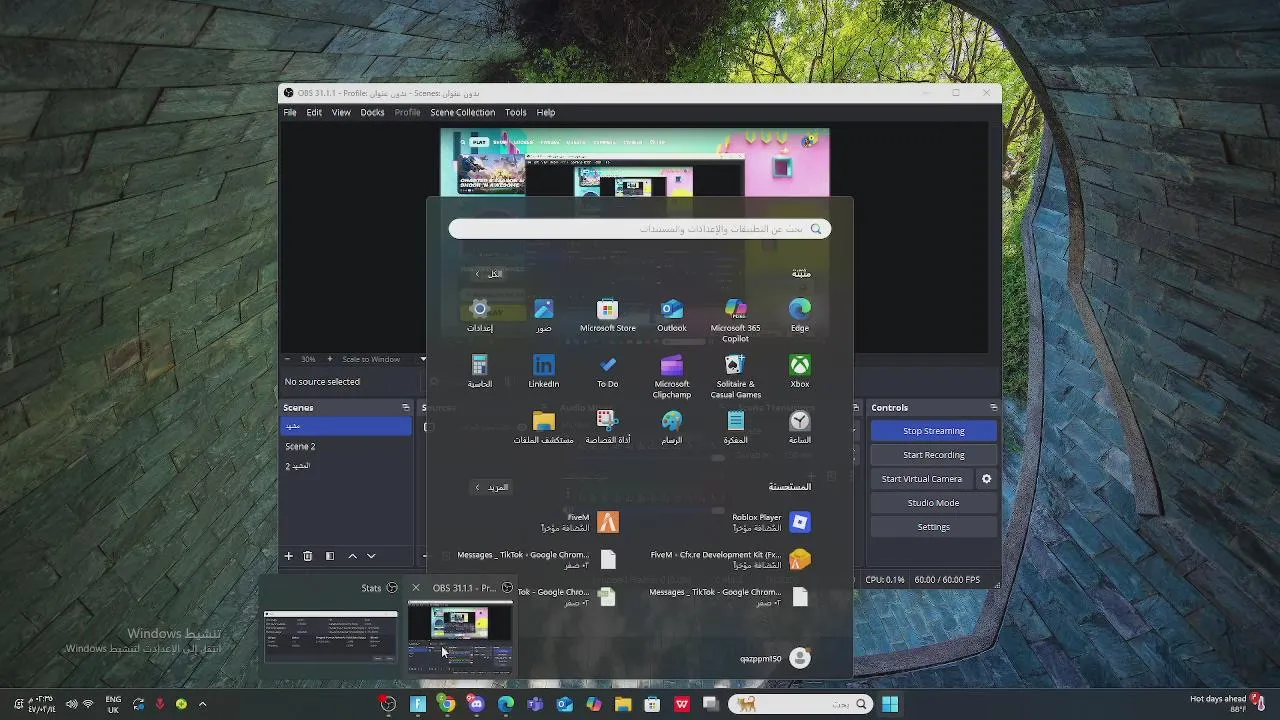The width and height of the screenshot is (1280, 720).
Task: Open Edge from pinned apps
Action: pos(800,315)
